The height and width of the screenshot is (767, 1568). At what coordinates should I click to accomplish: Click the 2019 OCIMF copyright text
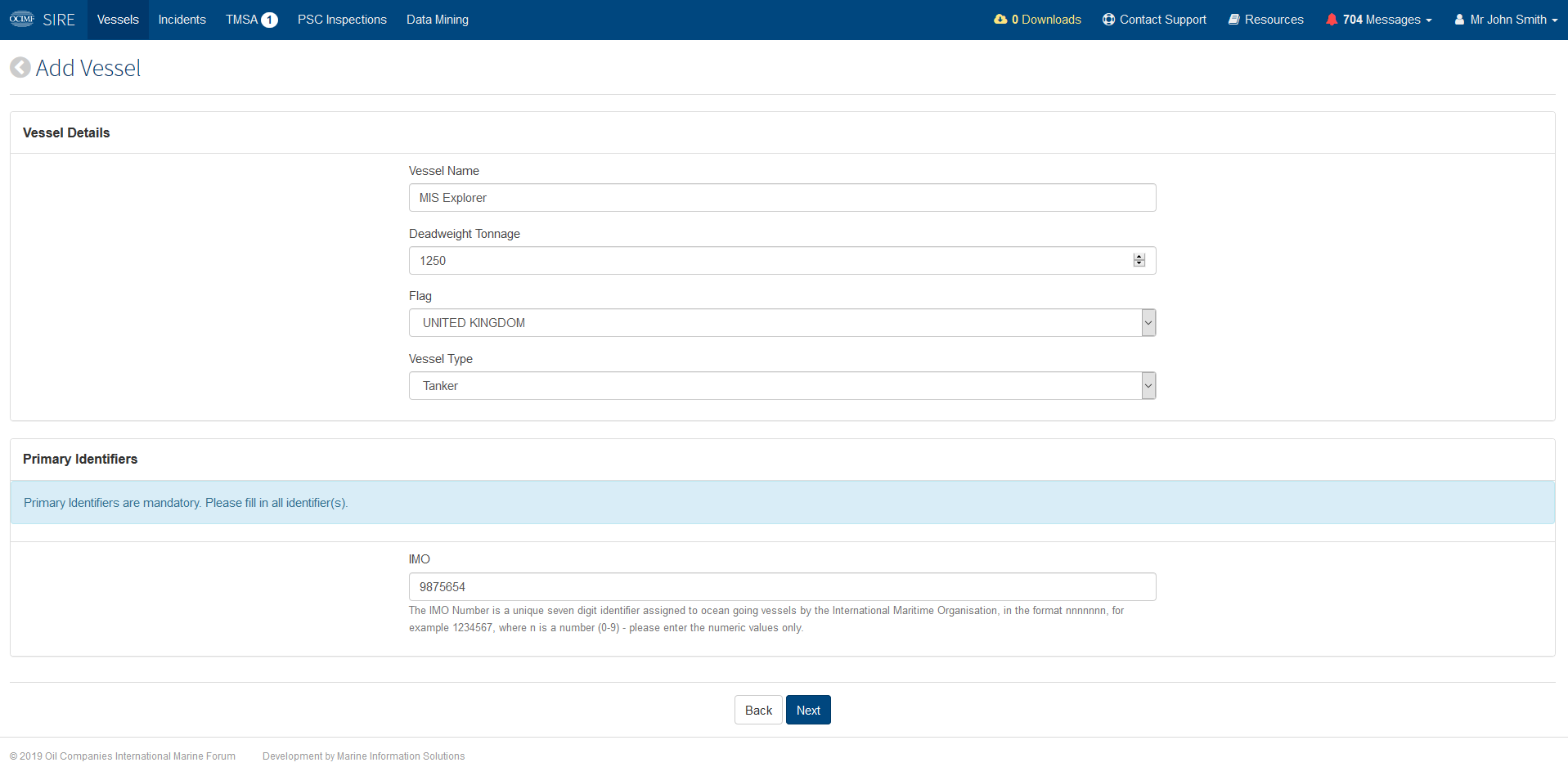click(x=123, y=756)
